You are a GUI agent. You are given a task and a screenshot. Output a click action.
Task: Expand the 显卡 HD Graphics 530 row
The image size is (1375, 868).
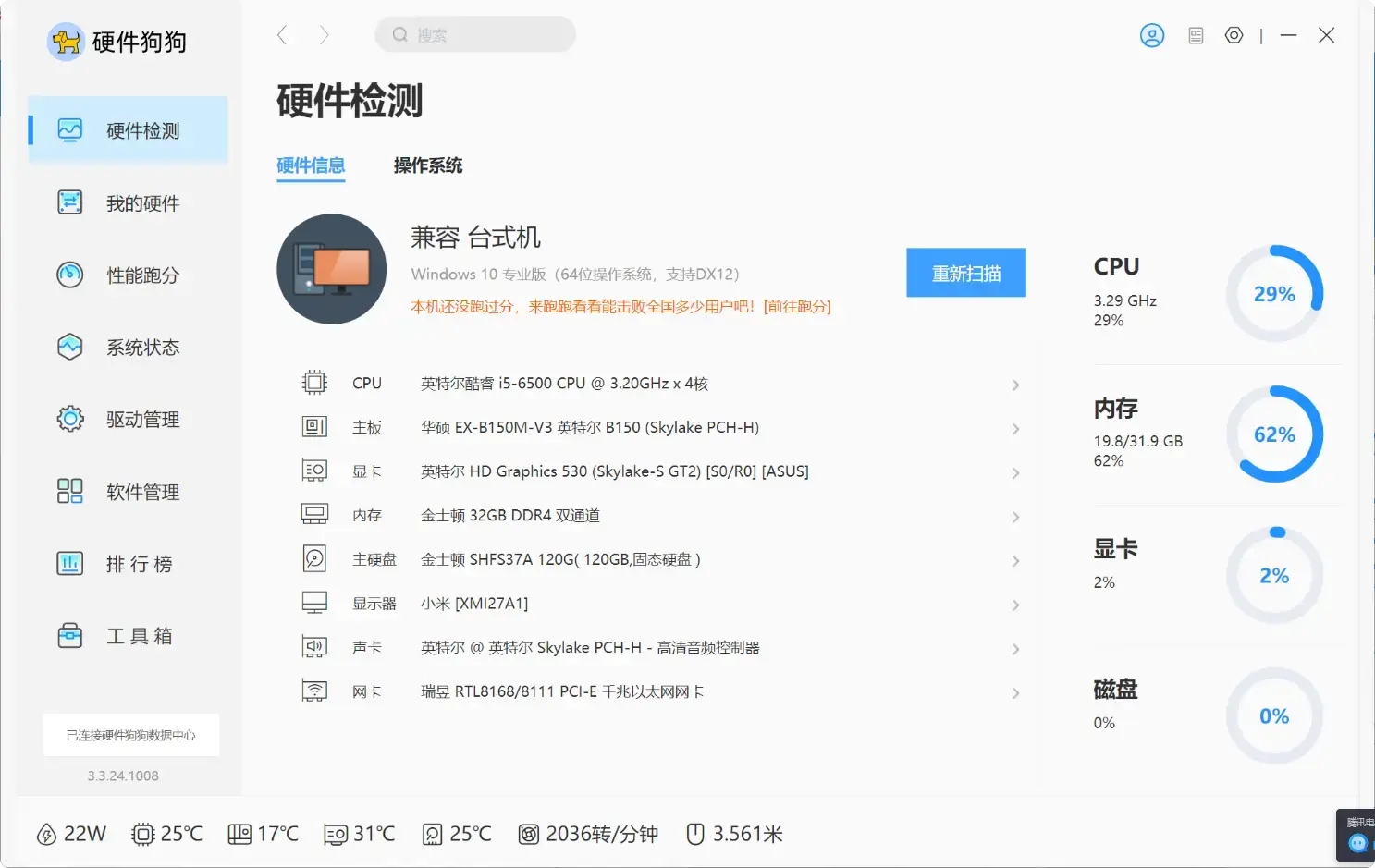click(x=1014, y=472)
